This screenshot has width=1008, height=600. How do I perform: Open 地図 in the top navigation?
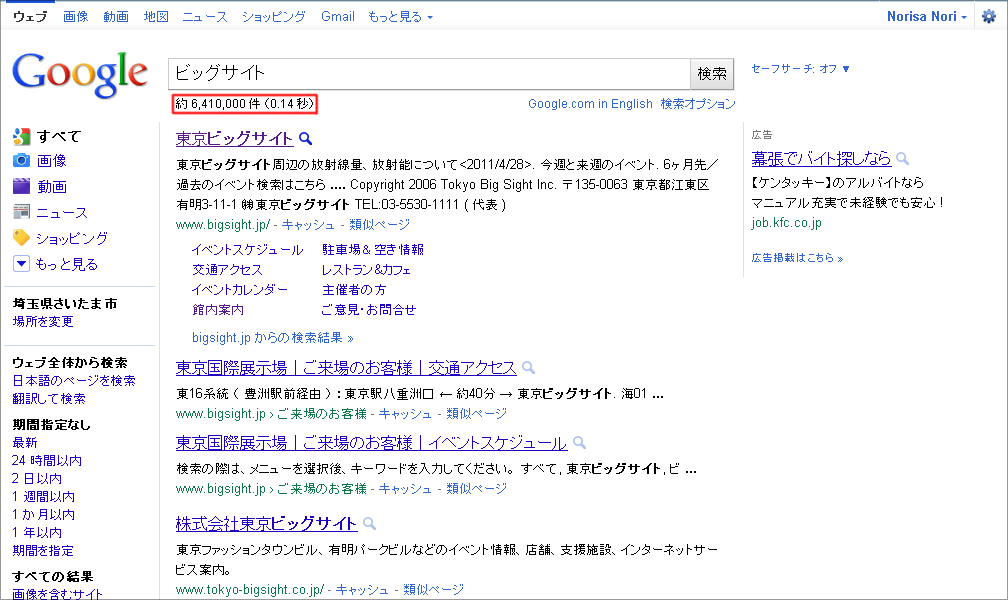(x=156, y=17)
